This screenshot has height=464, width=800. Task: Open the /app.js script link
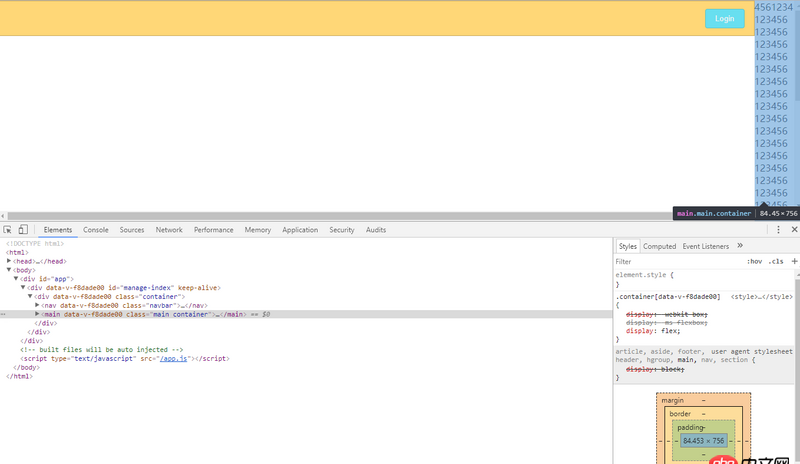coord(174,358)
